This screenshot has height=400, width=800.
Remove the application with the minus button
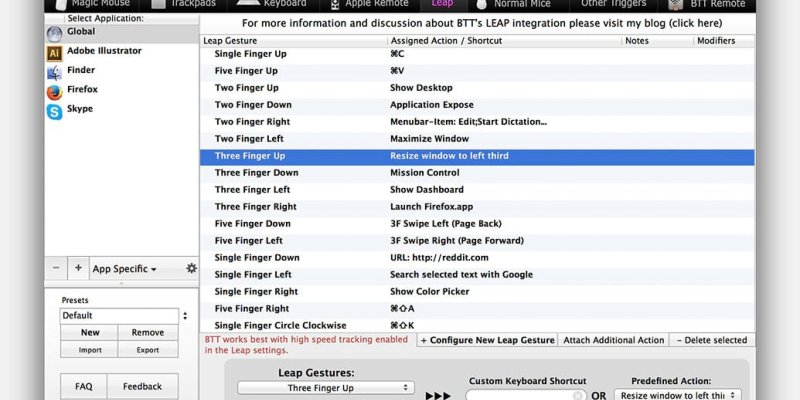tap(55, 269)
